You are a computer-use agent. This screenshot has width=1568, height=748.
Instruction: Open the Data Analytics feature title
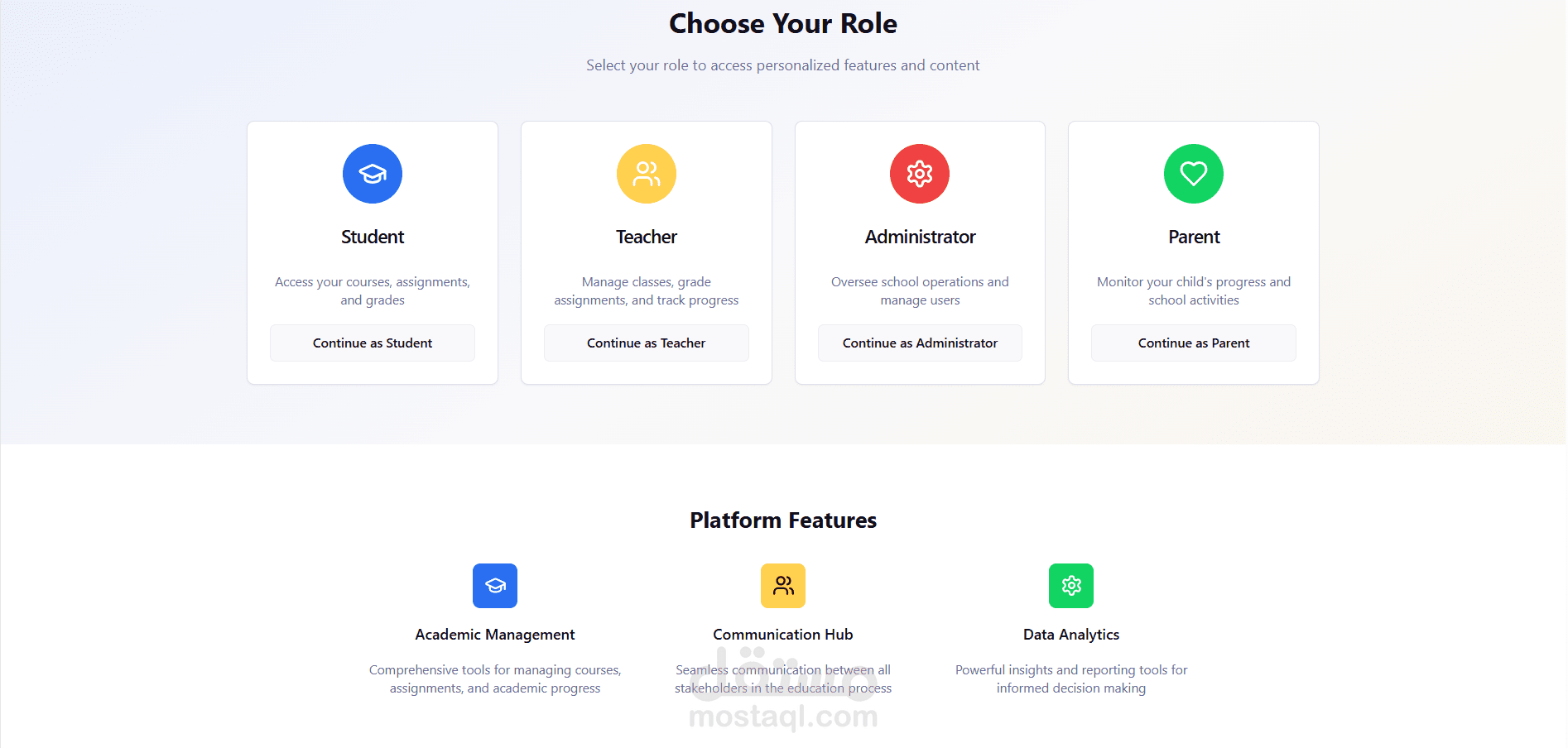(1071, 635)
